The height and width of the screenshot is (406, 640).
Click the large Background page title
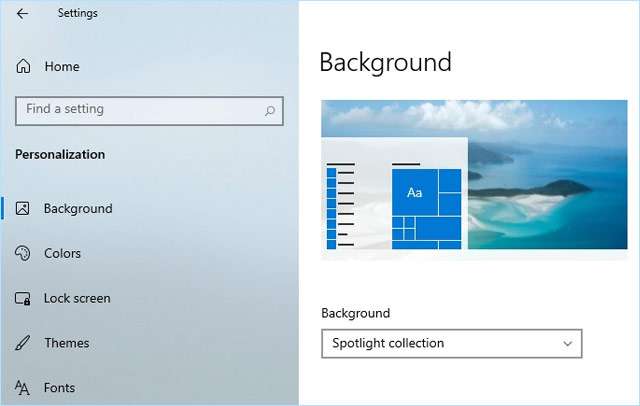385,62
